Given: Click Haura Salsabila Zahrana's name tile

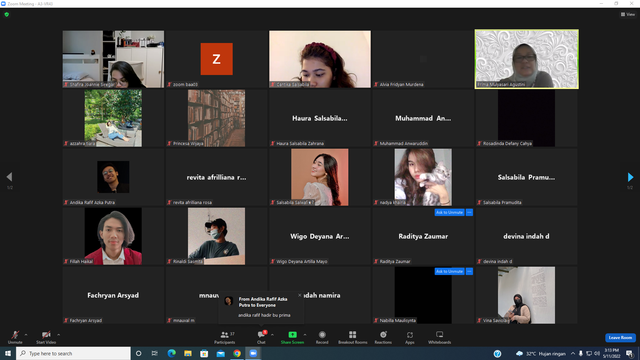Looking at the screenshot, I should 320,118.
